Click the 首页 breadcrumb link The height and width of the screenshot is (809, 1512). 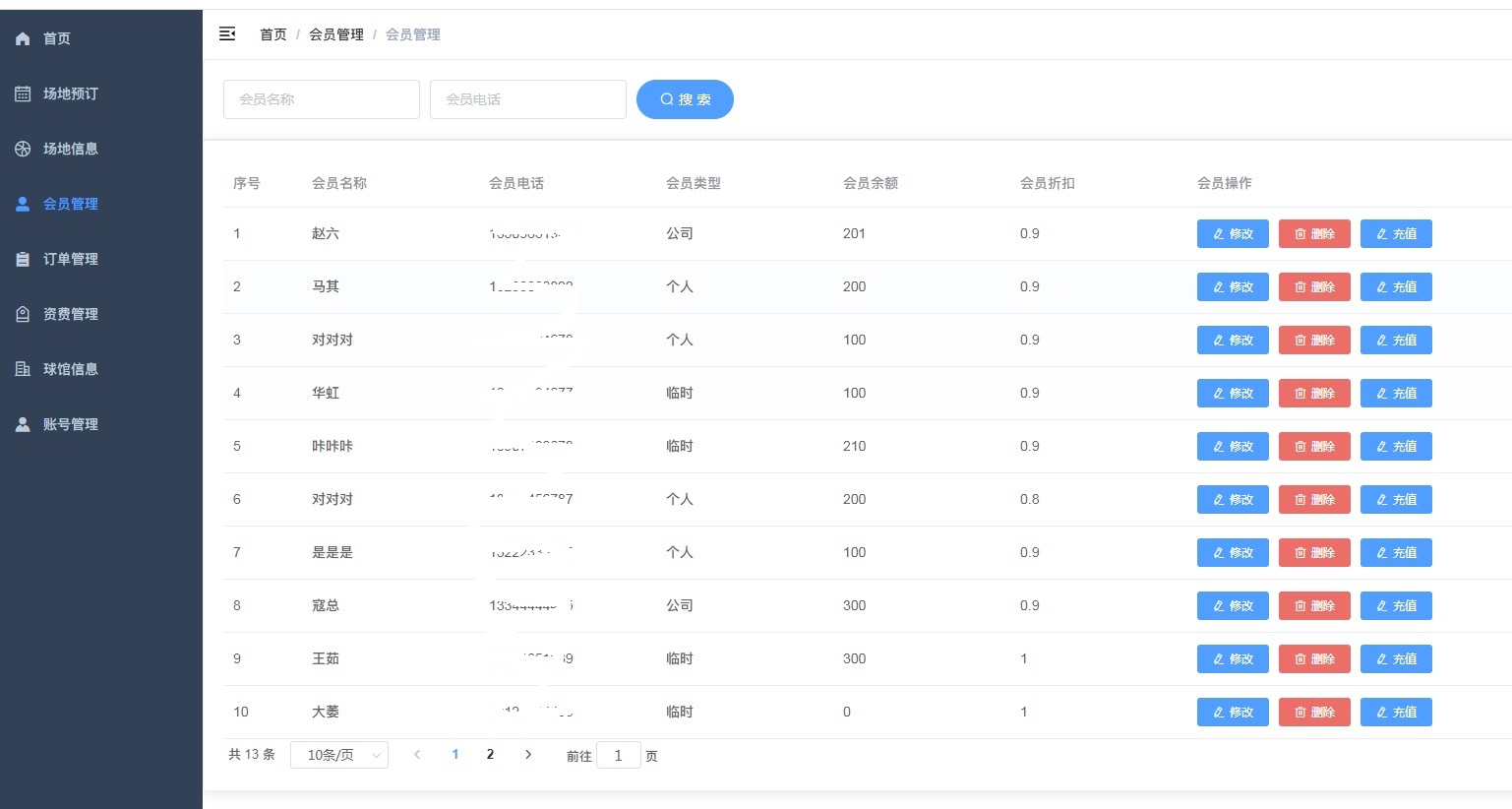pos(273,34)
